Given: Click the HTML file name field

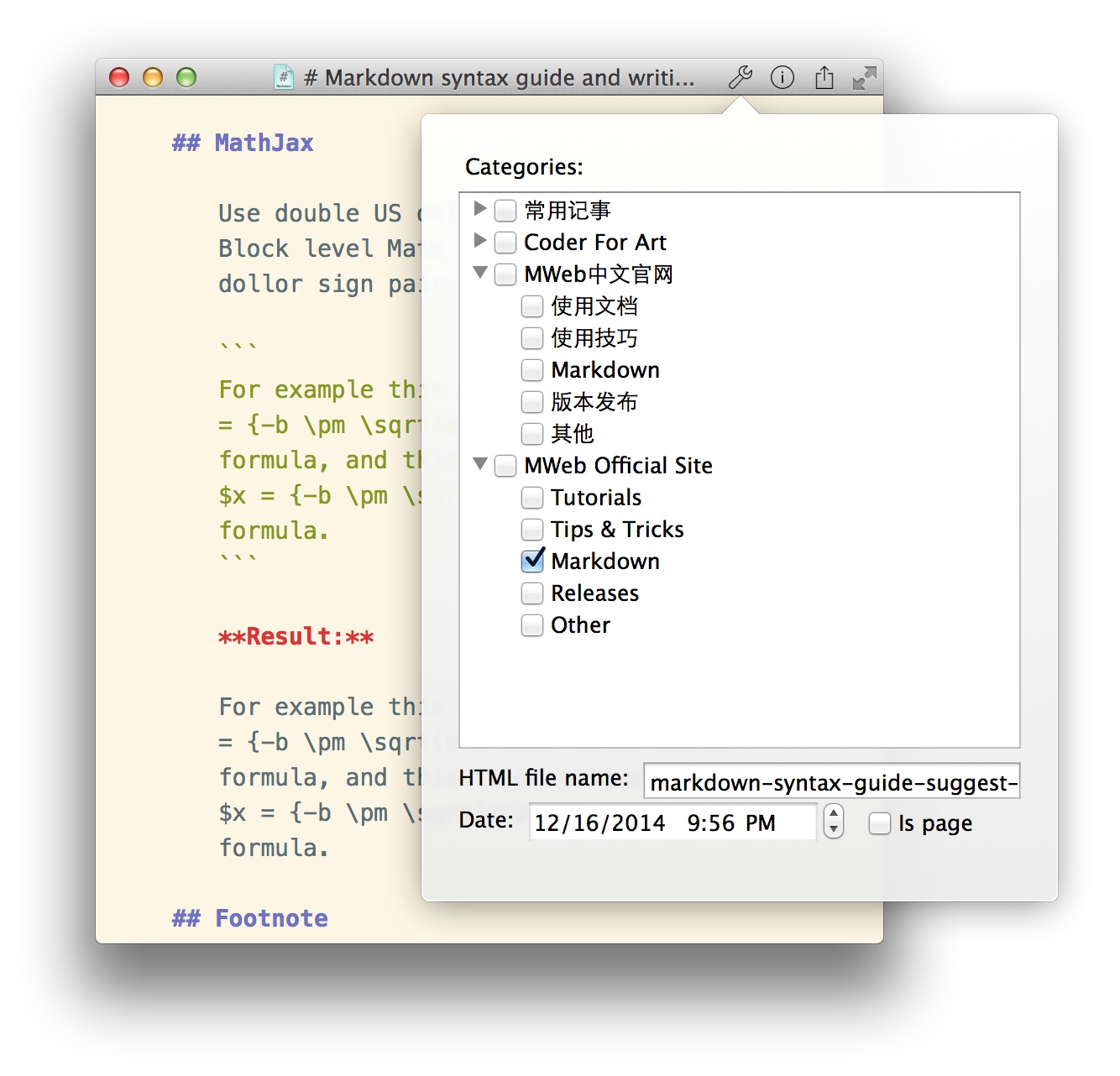Looking at the screenshot, I should pos(831,782).
